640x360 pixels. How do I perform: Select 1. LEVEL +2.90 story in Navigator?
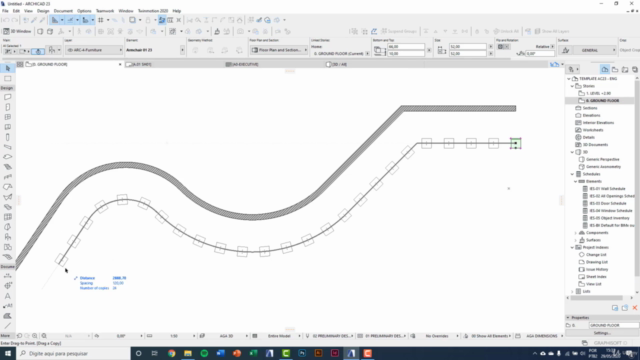tap(598, 93)
